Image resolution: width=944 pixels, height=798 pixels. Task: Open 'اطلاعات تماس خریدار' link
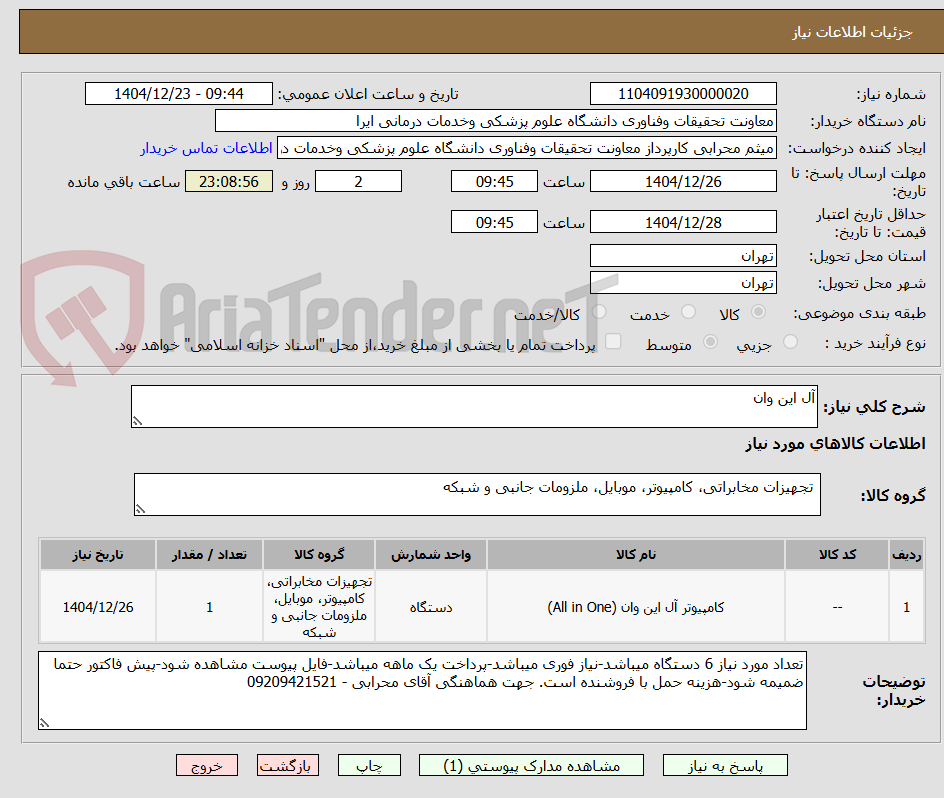point(206,148)
